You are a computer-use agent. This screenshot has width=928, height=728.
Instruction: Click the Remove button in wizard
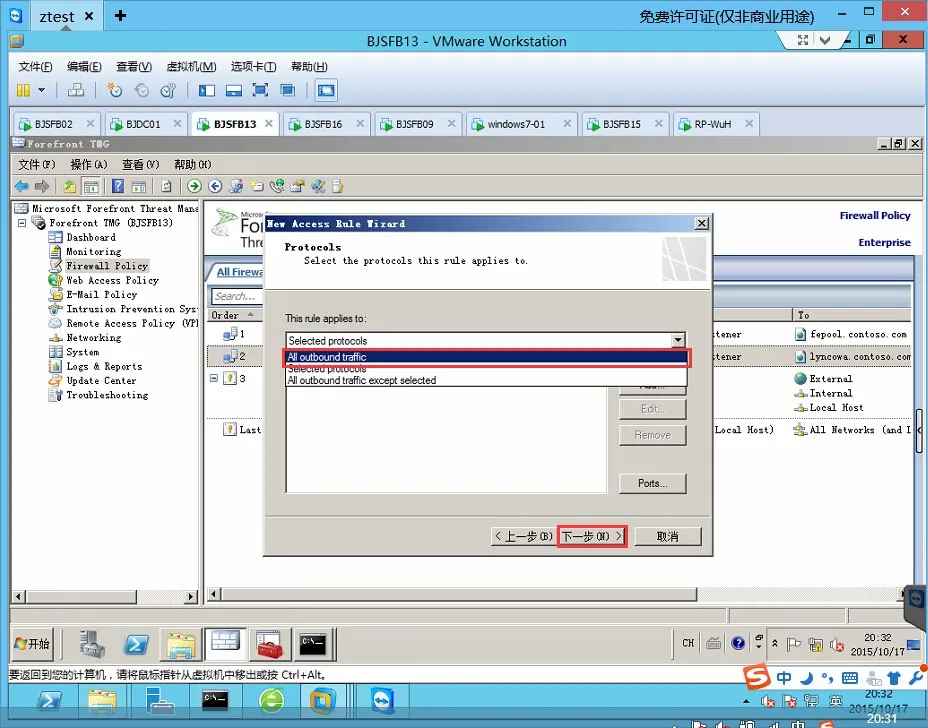(x=653, y=435)
